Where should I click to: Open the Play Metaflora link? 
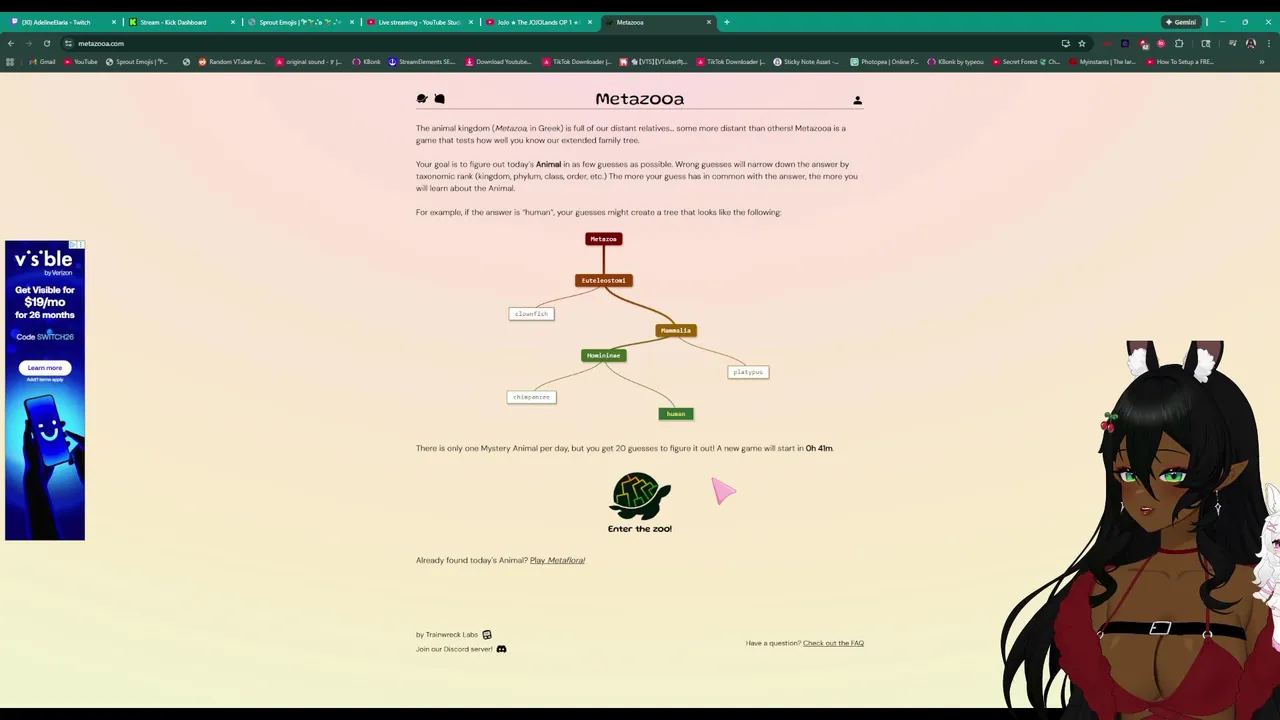(557, 560)
